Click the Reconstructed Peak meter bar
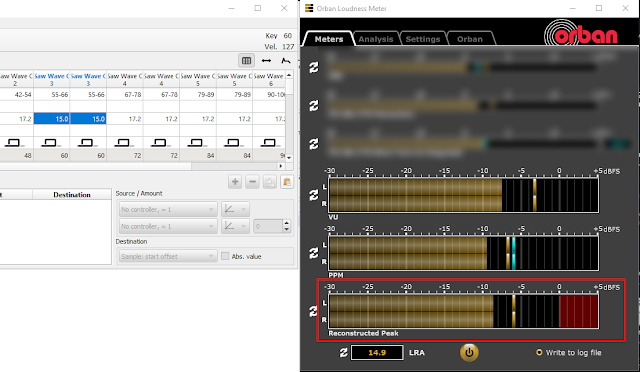Viewport: 640px width, 372px height. pyautogui.click(x=464, y=311)
